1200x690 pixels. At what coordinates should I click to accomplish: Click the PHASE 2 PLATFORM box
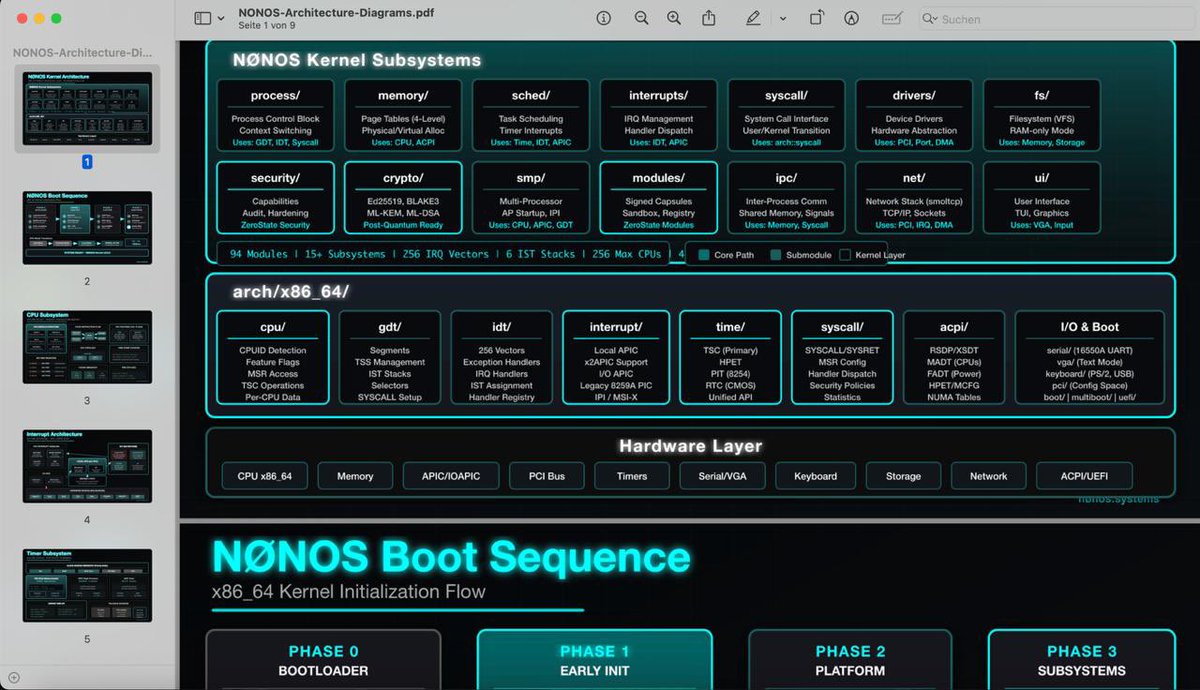click(851, 660)
